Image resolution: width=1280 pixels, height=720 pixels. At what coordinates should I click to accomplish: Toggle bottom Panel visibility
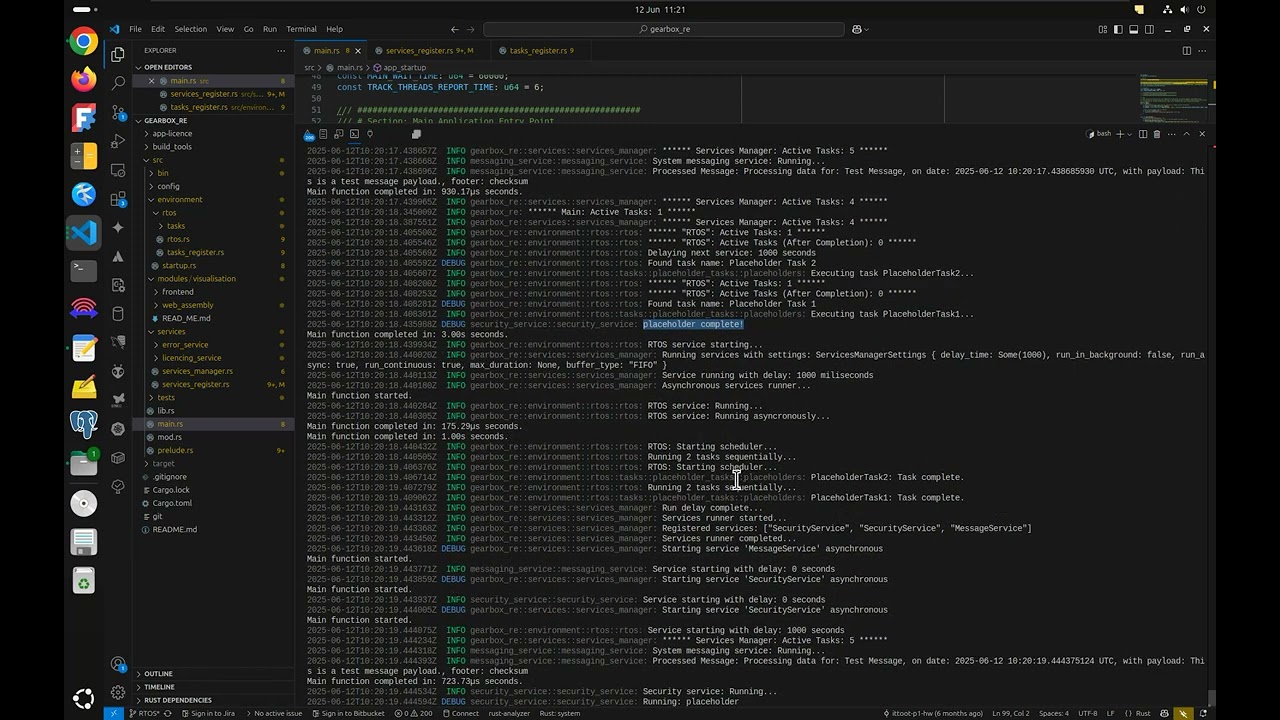tap(1133, 29)
